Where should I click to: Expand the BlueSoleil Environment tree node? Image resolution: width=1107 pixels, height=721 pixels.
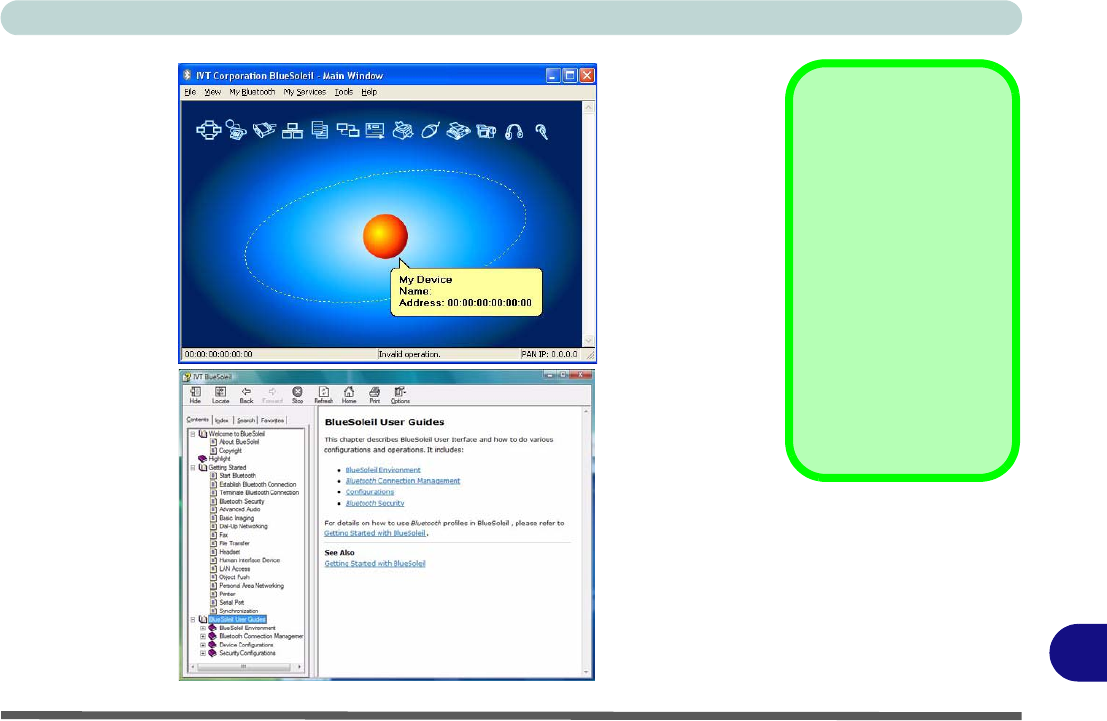pyautogui.click(x=203, y=628)
